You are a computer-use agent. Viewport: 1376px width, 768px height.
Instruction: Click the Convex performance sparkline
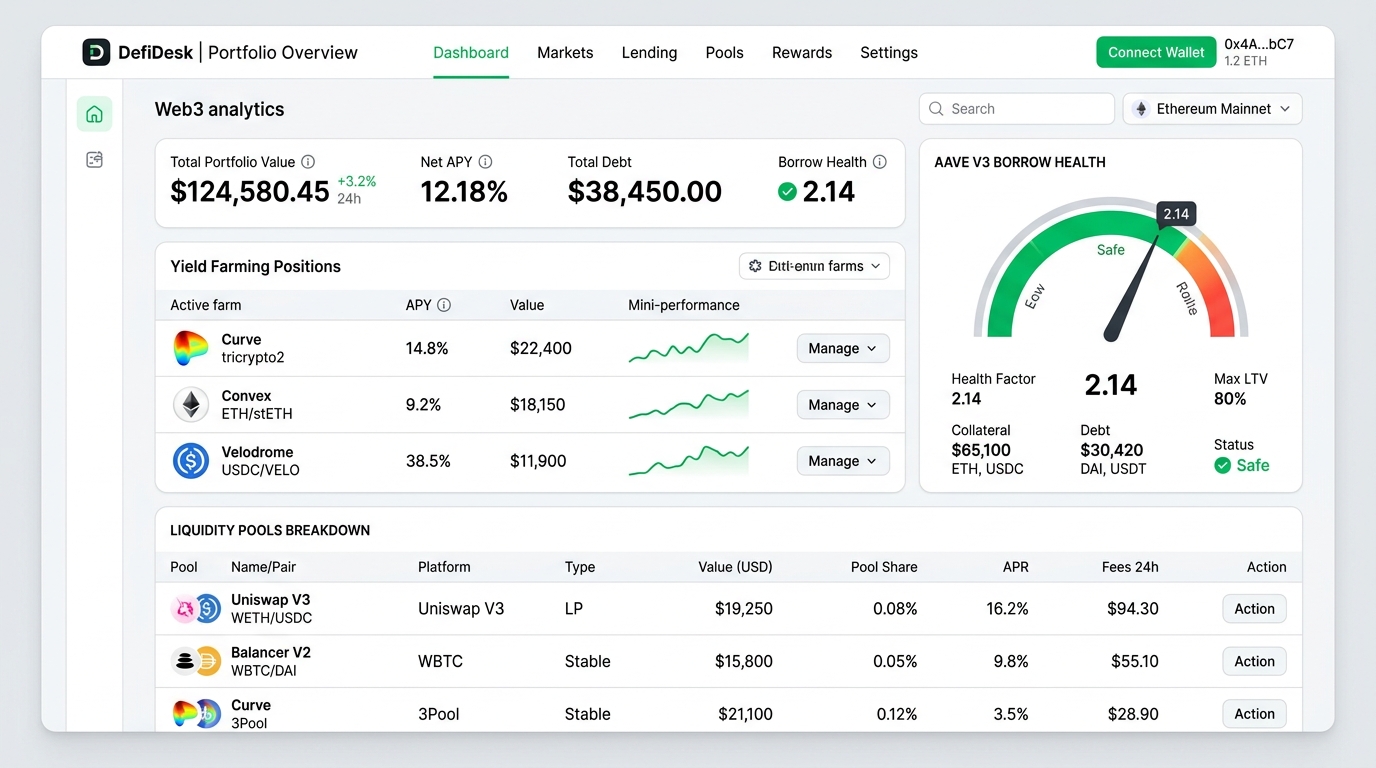click(689, 405)
